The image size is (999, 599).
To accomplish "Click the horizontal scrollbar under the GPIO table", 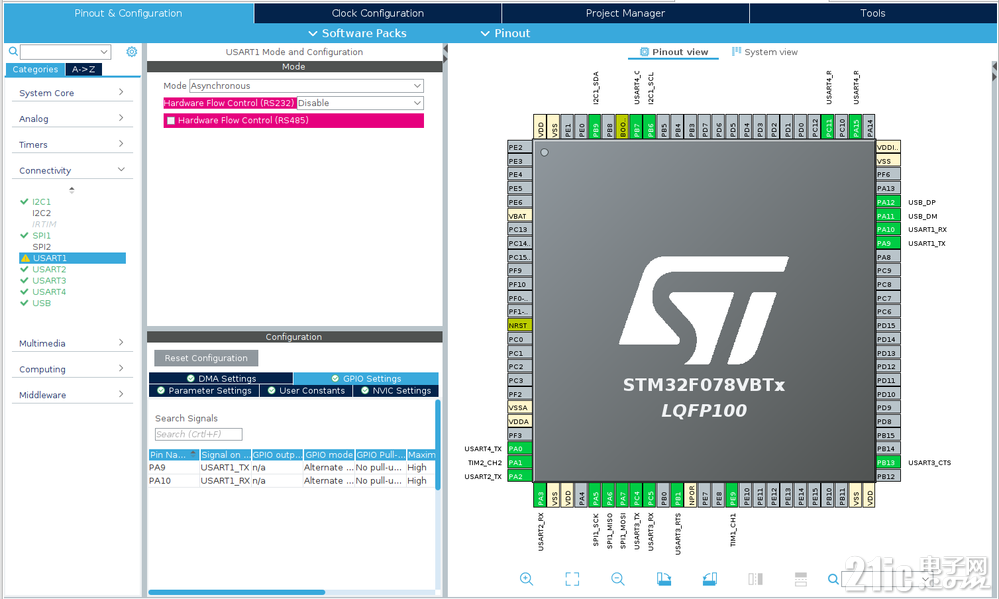I will (236, 593).
